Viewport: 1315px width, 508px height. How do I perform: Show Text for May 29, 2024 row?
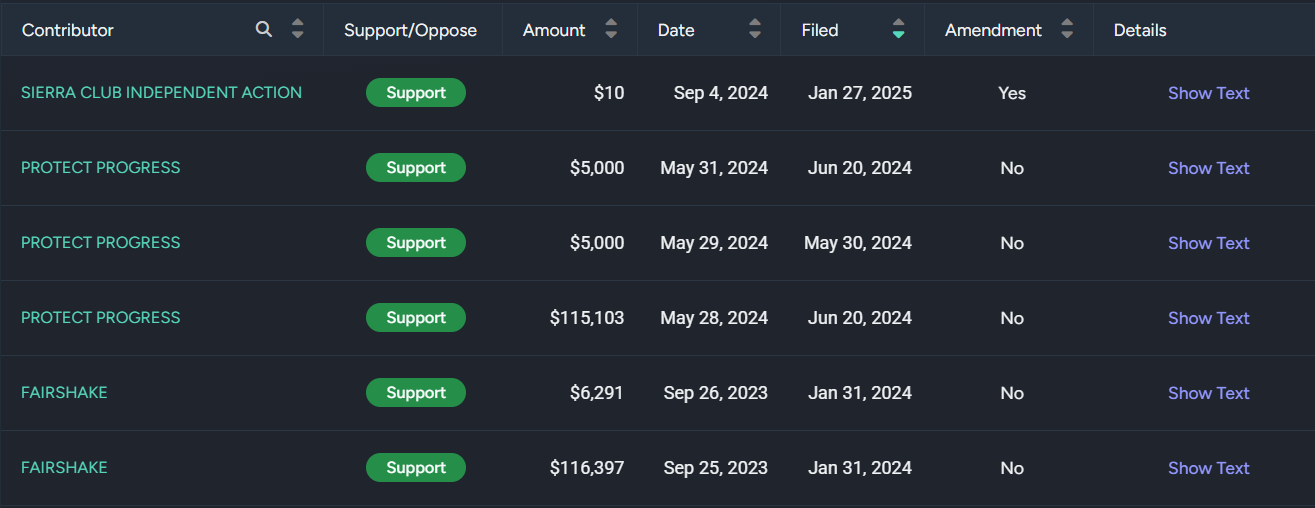click(x=1208, y=243)
